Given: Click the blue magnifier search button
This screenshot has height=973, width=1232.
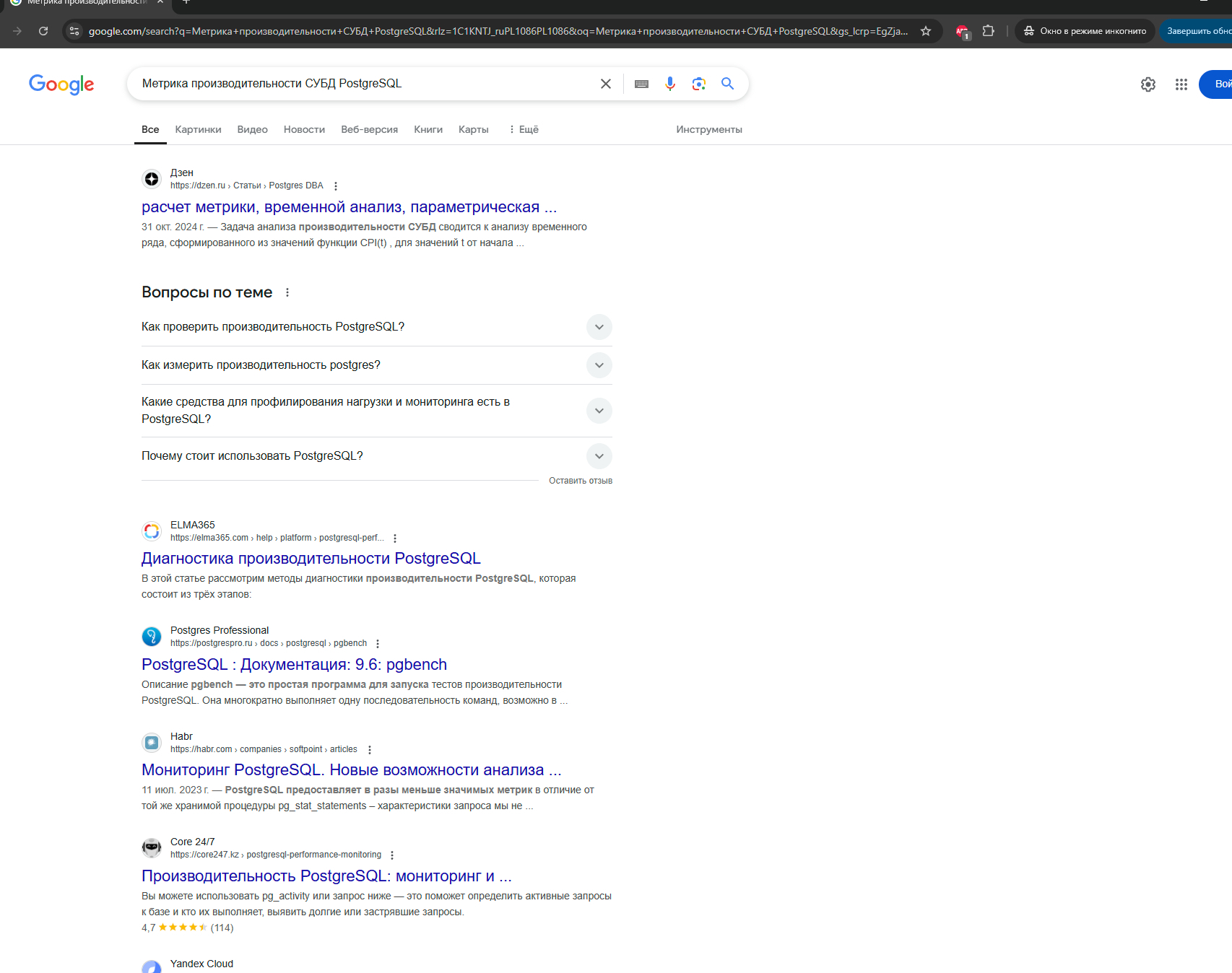Looking at the screenshot, I should [727, 84].
